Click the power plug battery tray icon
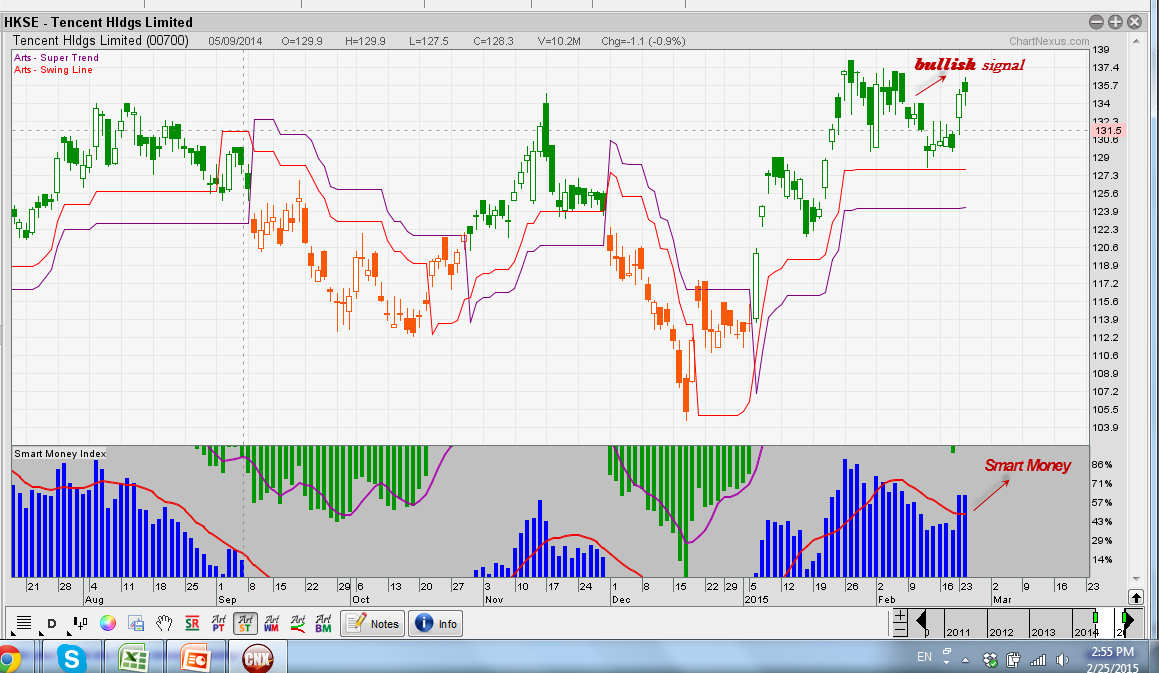Screen dimensions: 1159x673 click(1013, 660)
